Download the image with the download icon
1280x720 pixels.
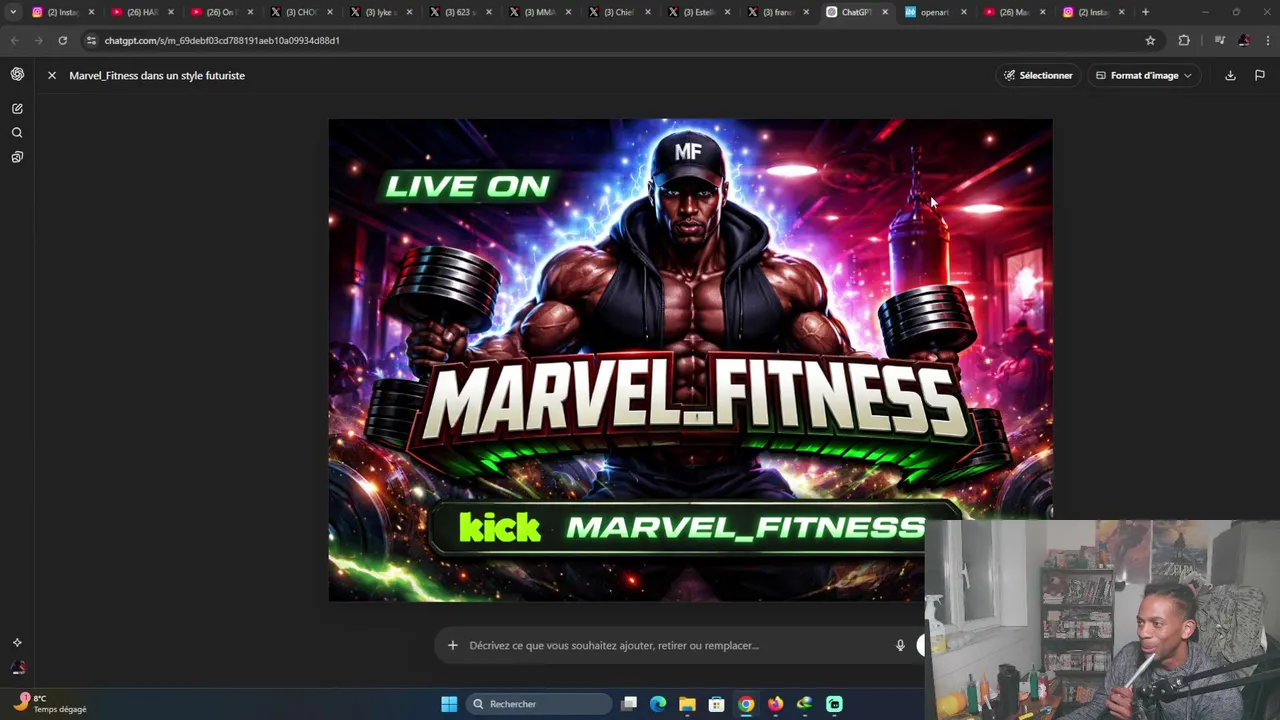1230,75
